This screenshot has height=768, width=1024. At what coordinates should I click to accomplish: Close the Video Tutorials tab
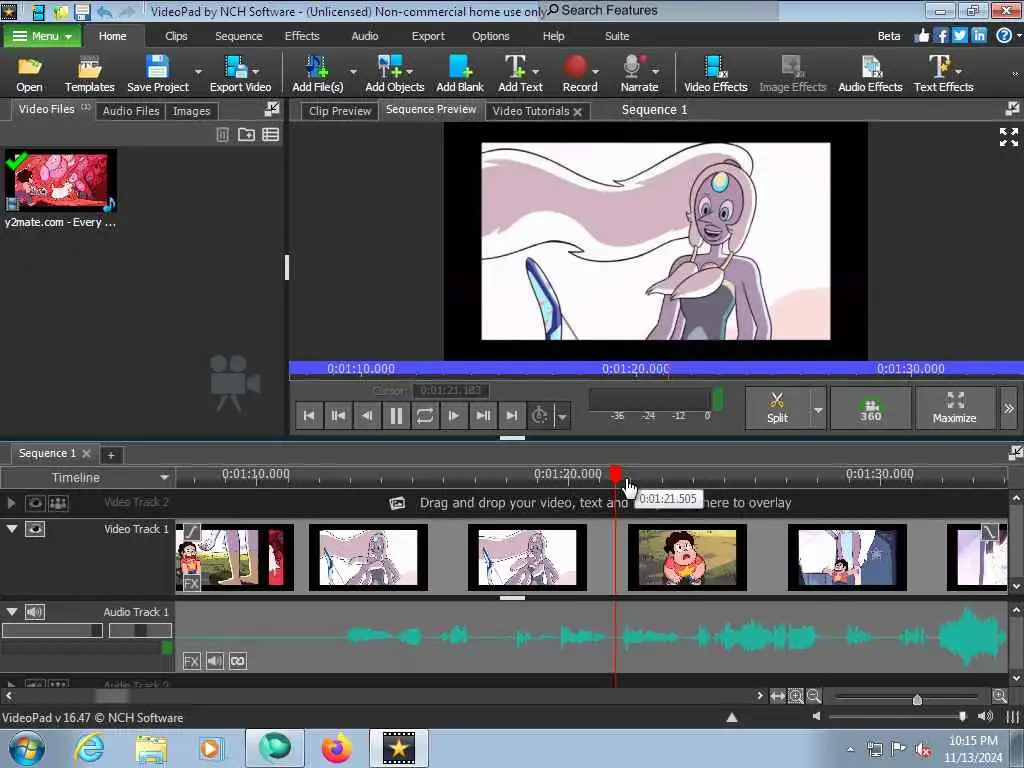coord(577,112)
